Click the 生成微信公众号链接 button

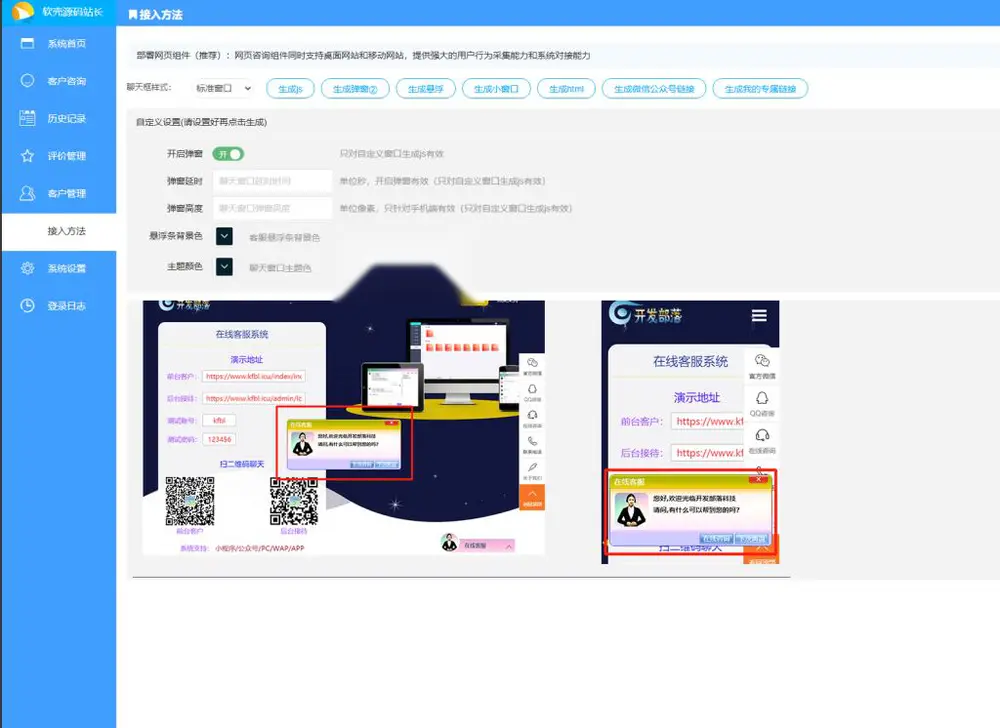pos(654,89)
